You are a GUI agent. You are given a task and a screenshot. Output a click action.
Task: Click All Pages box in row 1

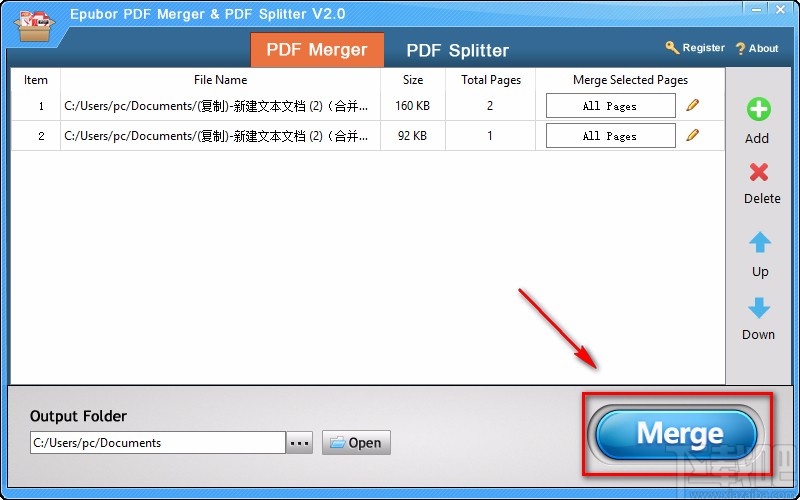tap(611, 106)
